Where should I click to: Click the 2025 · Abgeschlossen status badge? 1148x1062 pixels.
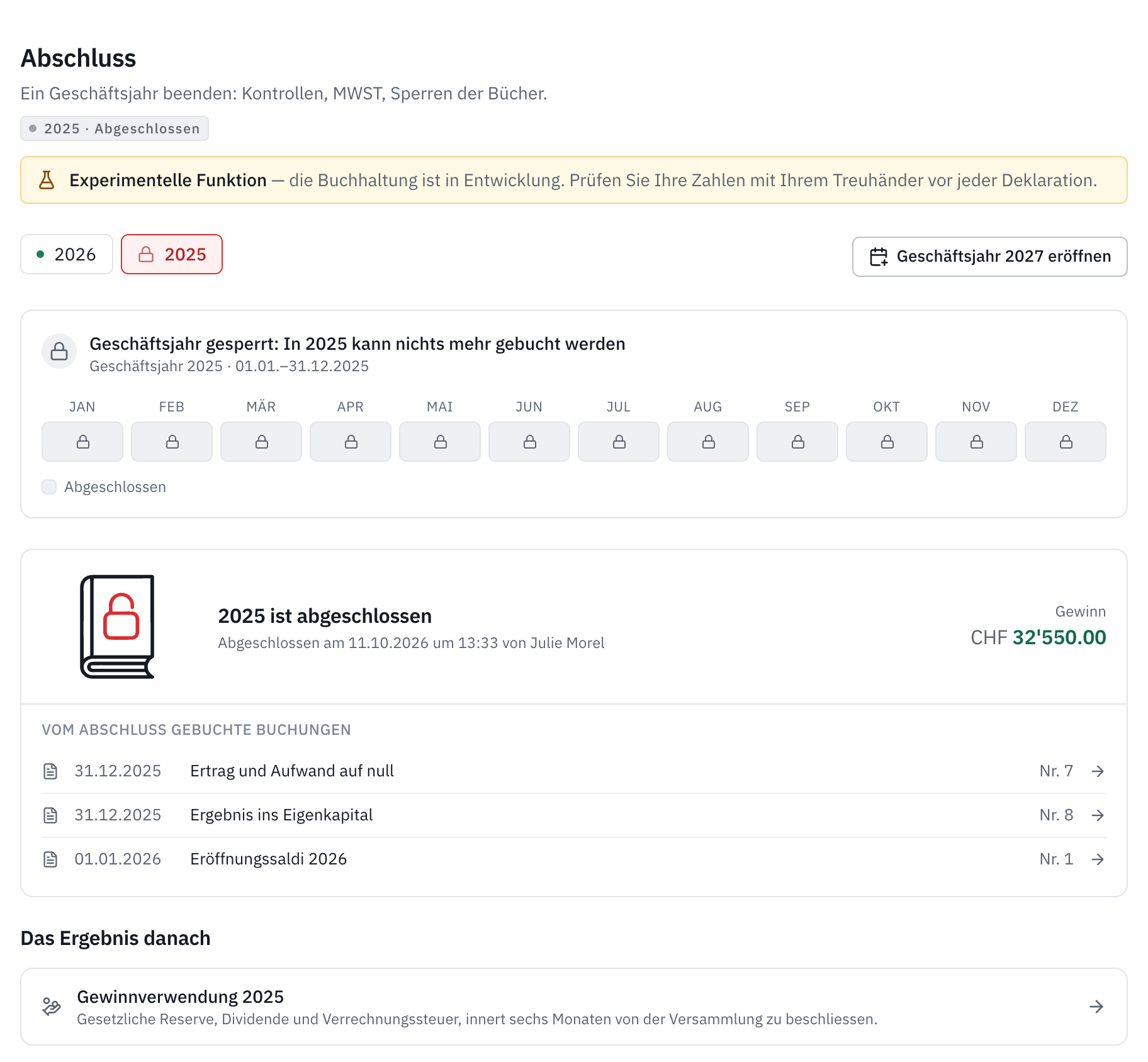[x=115, y=128]
